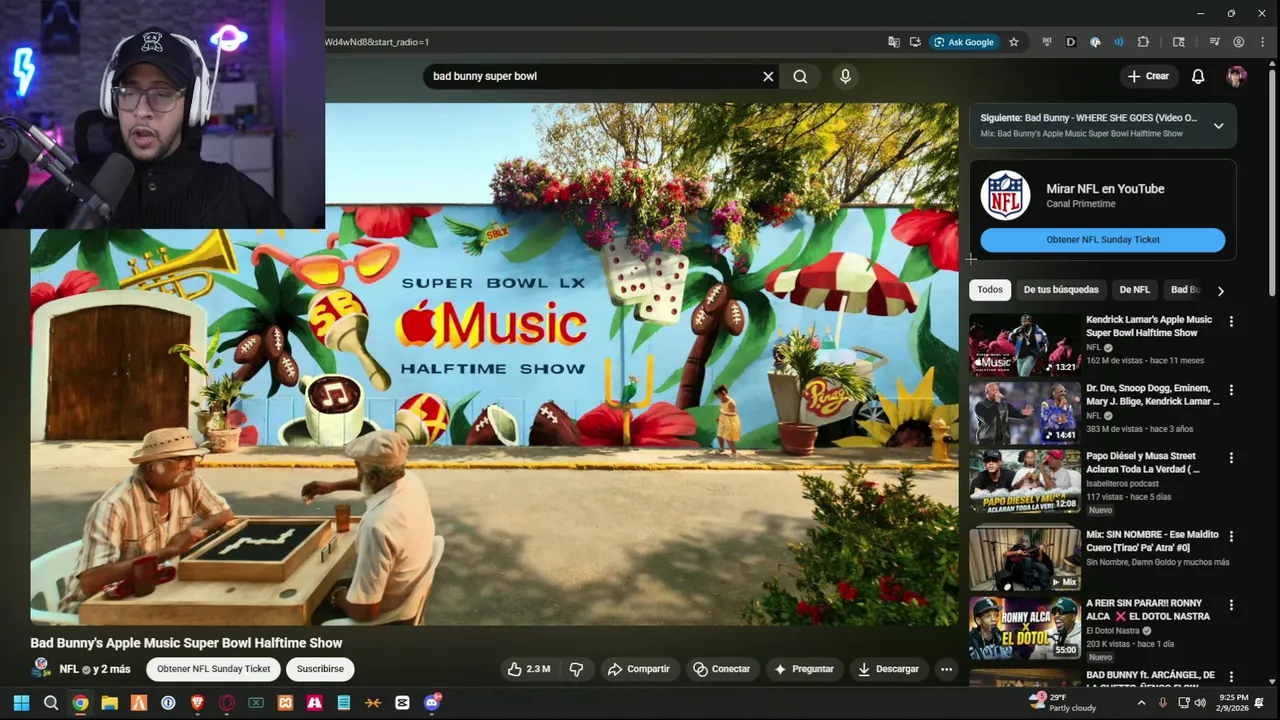This screenshot has height=720, width=1280.
Task: Click the Crear button
Action: tap(1148, 76)
